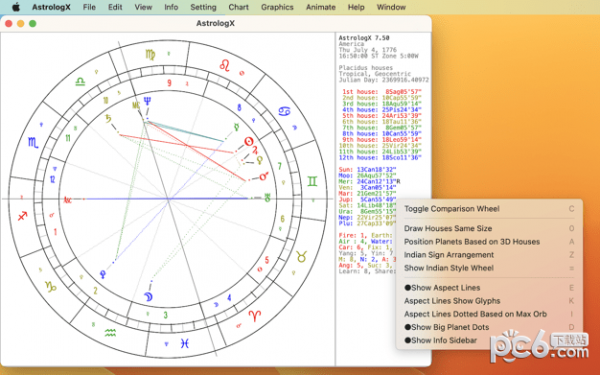Viewport: 600px width, 375px height.
Task: Open the Window menu
Action: [x=391, y=7]
